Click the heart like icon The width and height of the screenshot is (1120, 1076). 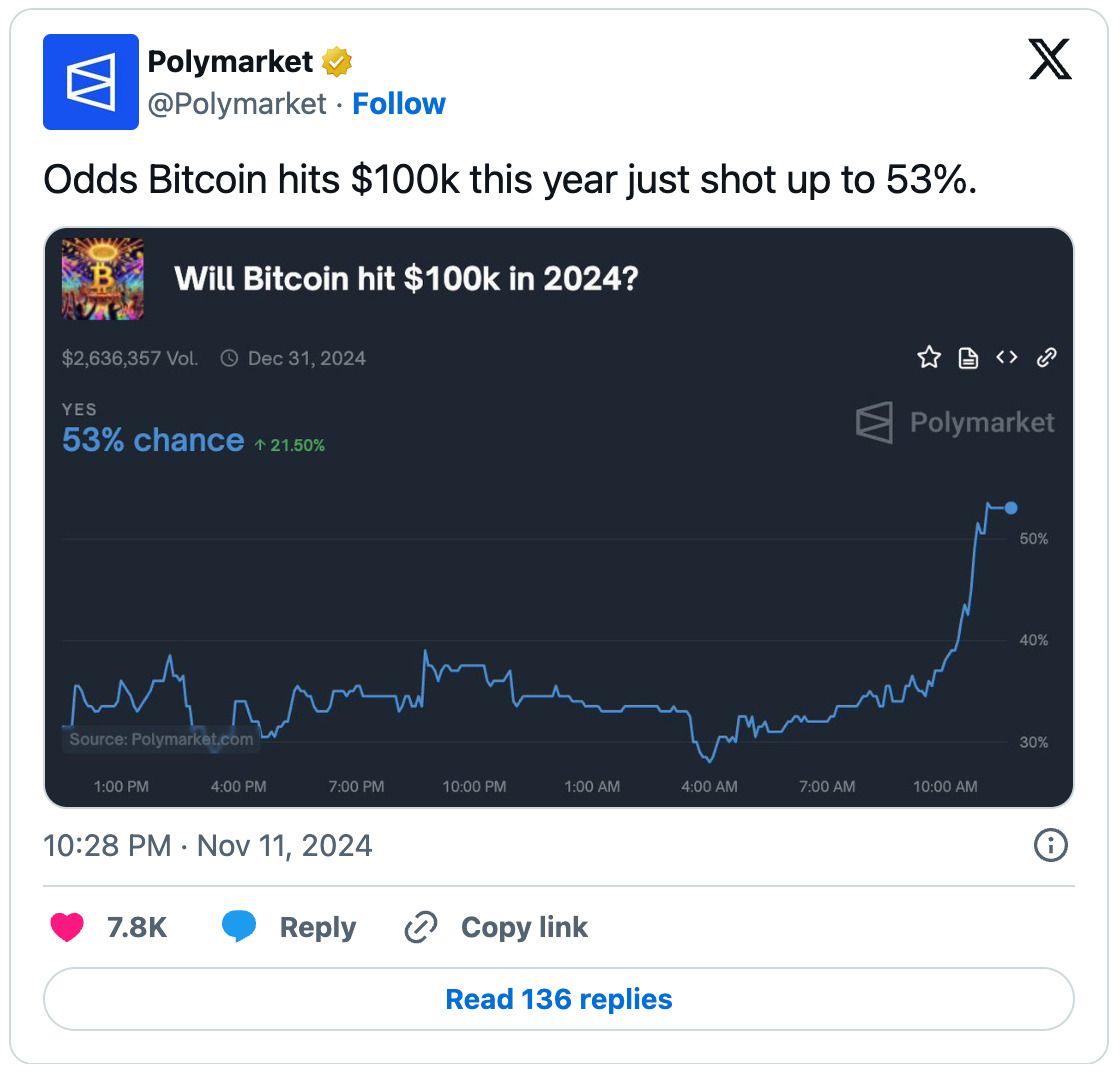tap(67, 927)
